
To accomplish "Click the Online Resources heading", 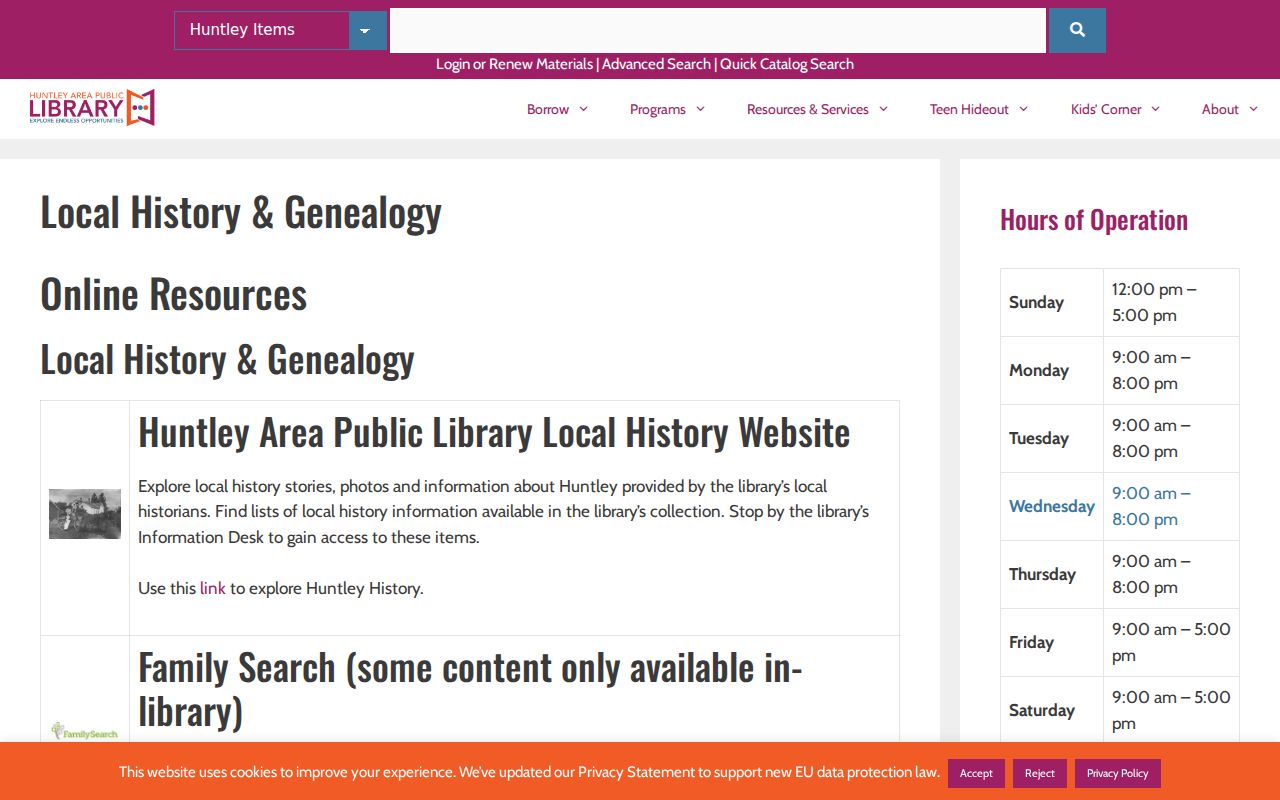I will tap(174, 293).
